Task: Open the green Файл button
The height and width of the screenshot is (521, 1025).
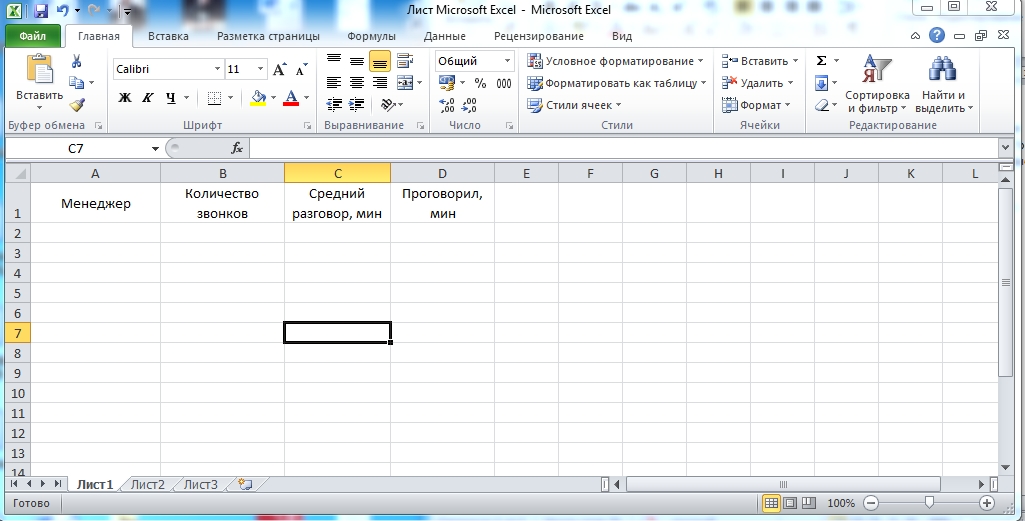Action: pos(33,37)
